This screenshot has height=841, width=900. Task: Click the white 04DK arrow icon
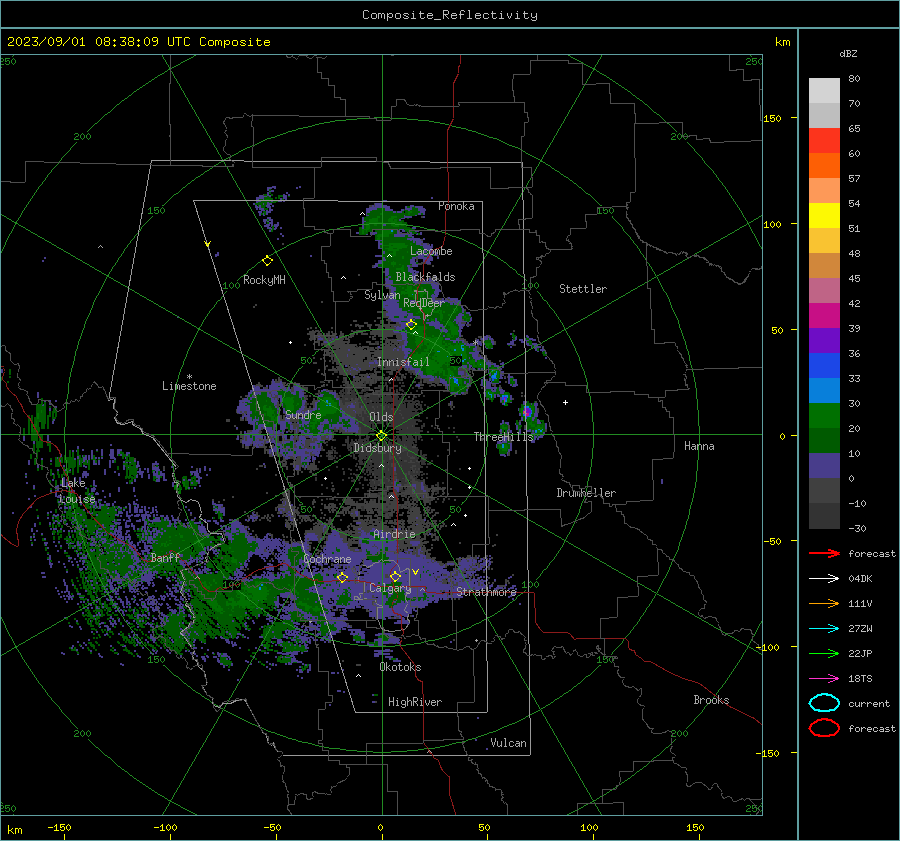[824, 578]
